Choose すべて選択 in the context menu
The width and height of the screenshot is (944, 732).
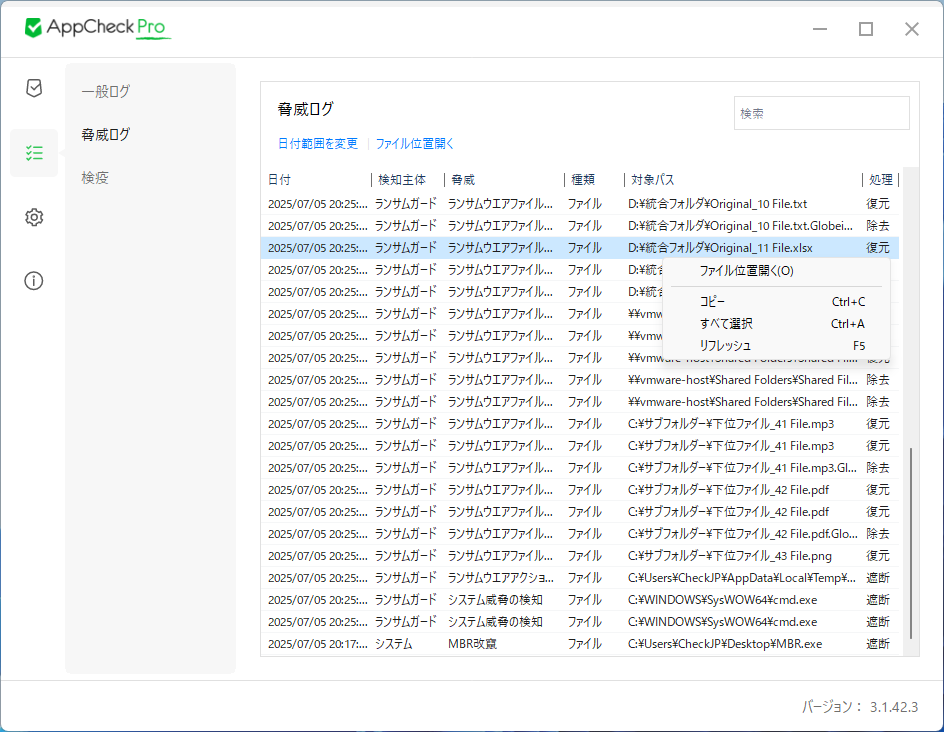tap(726, 324)
